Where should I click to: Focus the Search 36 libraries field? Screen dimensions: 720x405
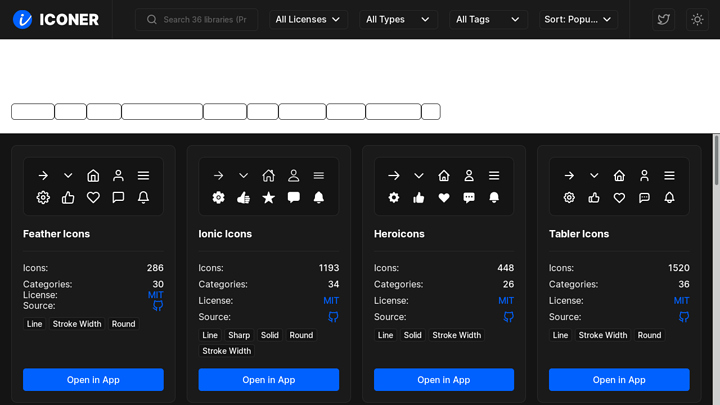[x=197, y=19]
